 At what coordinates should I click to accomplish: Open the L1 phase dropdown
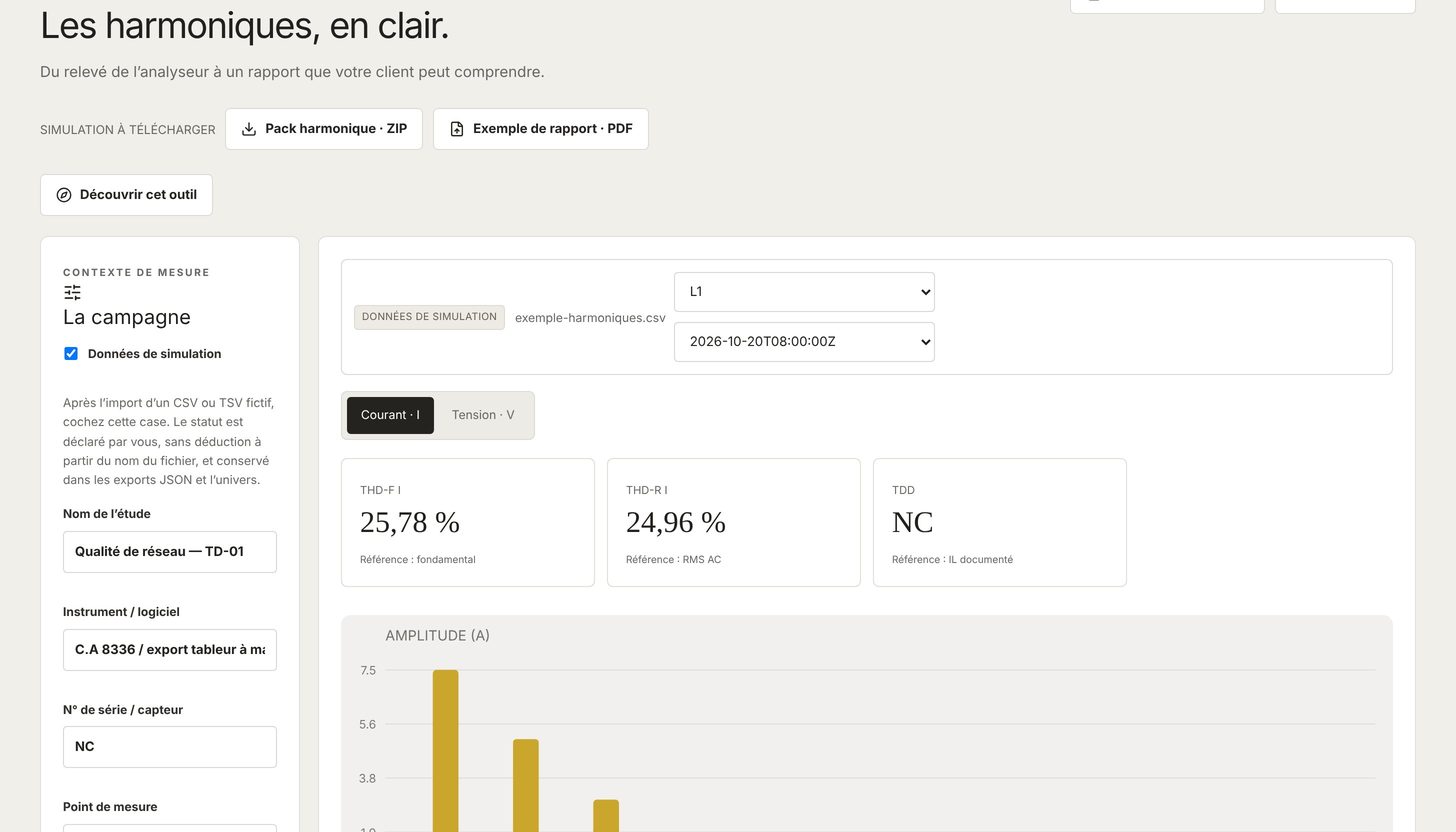804,292
